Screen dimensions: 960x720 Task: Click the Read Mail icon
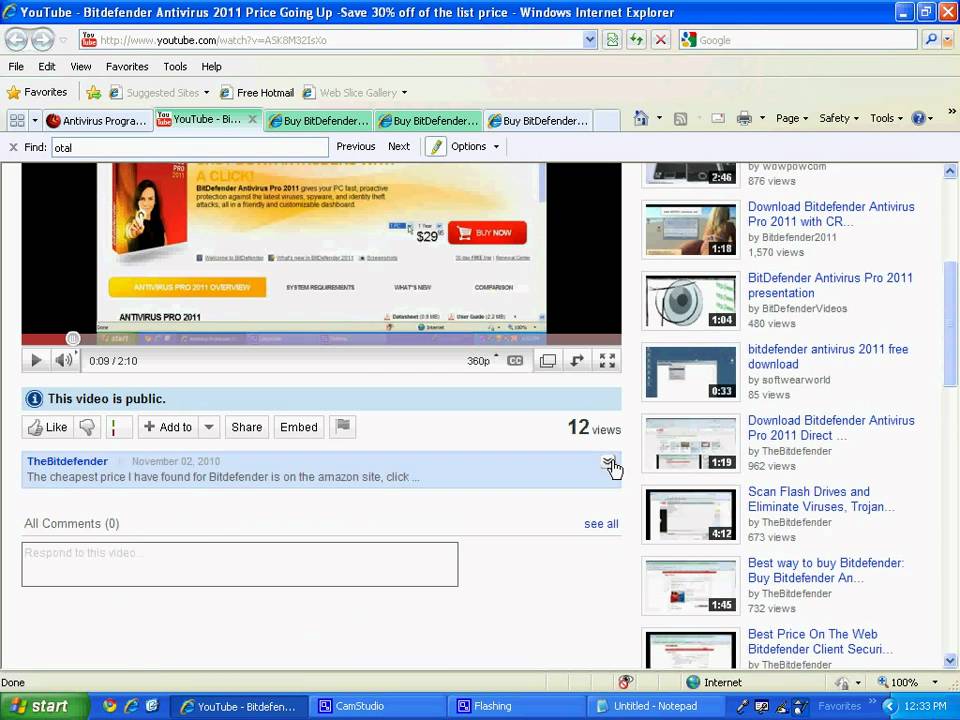[x=718, y=119]
